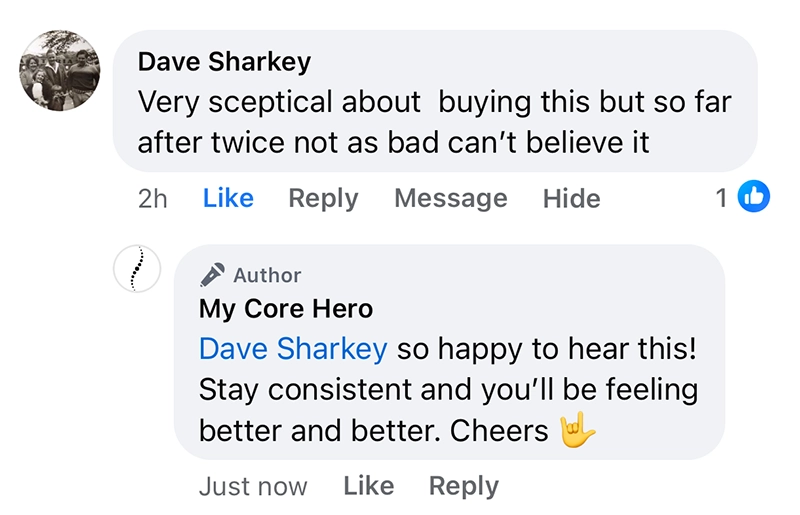The image size is (800, 515).
Task: Like the My Core Hero reply
Action: coord(368,486)
